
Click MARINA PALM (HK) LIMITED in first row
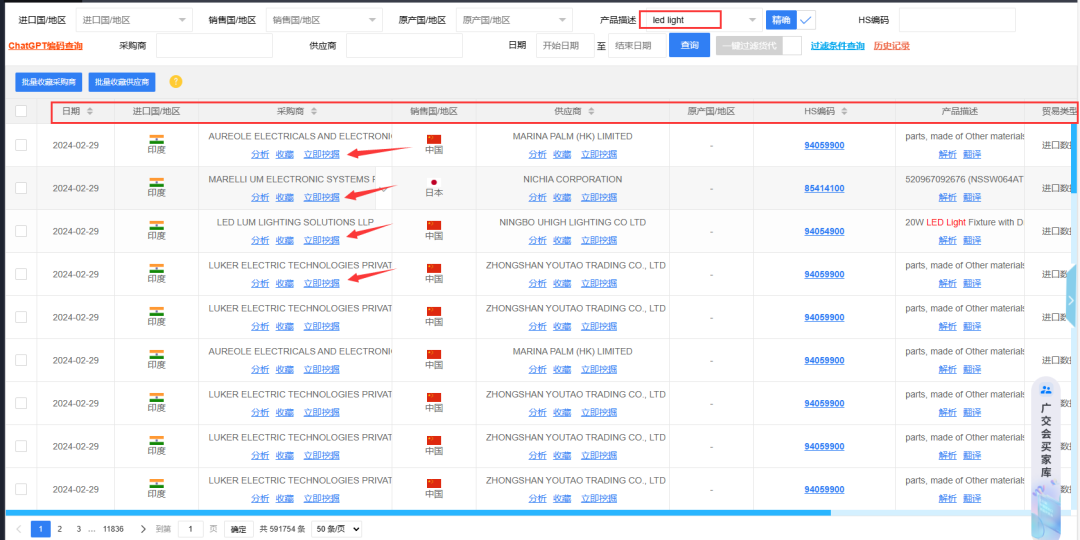pyautogui.click(x=572, y=136)
